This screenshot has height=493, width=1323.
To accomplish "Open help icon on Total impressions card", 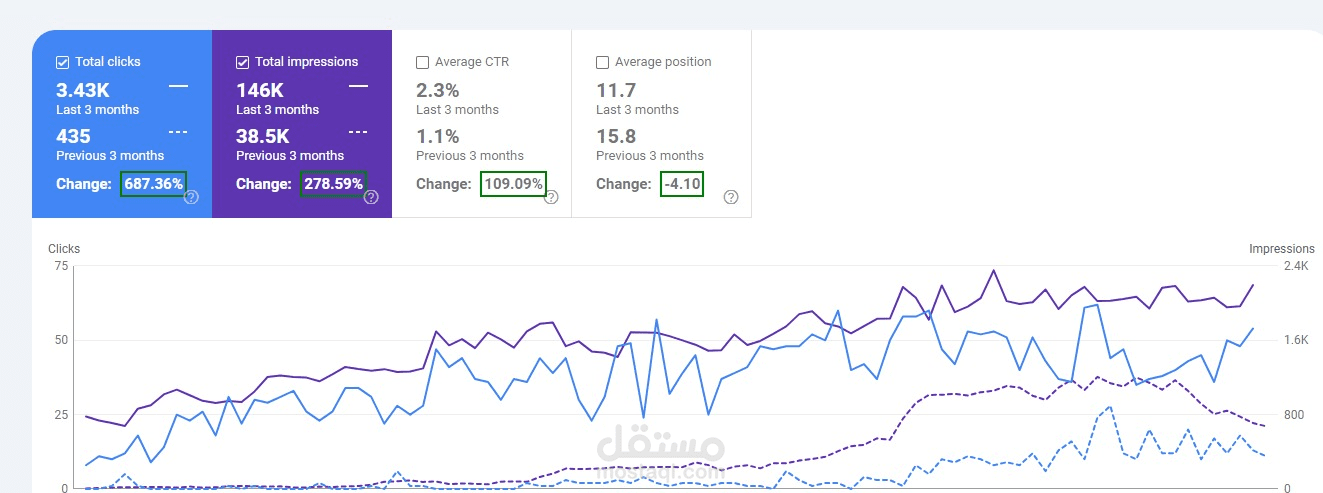I will 371,197.
